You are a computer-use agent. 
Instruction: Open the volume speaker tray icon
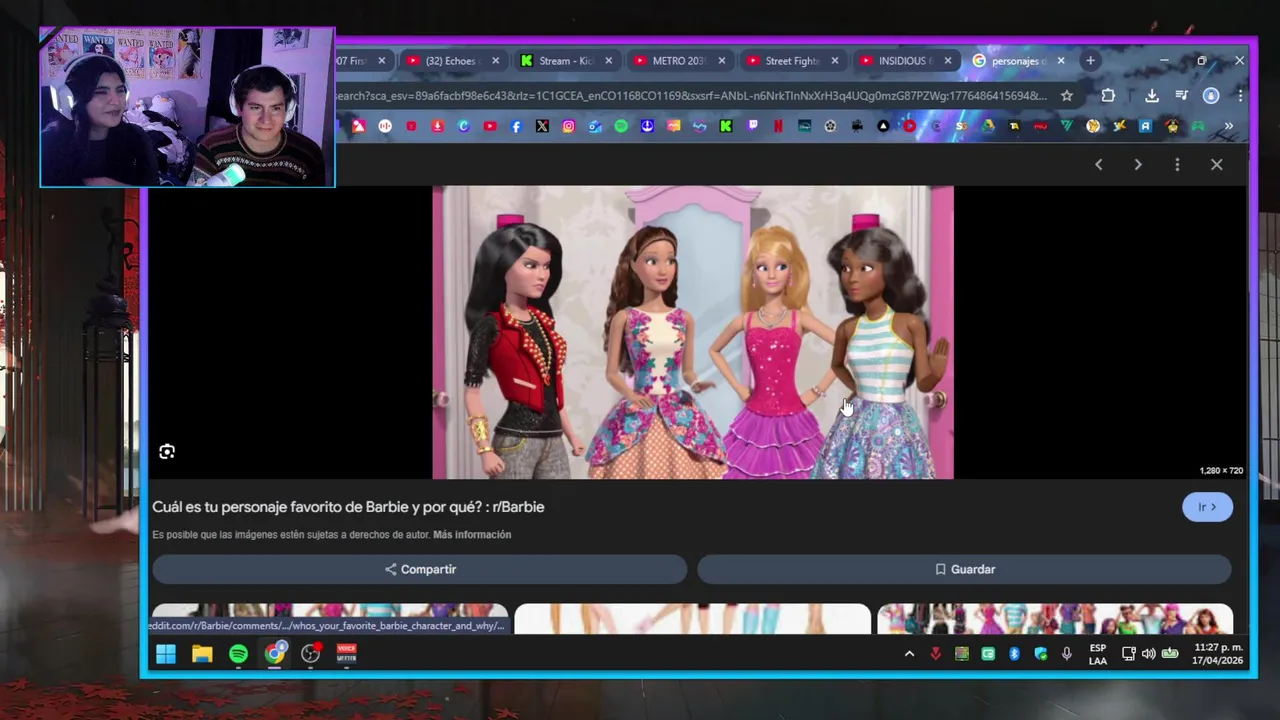(x=1148, y=654)
